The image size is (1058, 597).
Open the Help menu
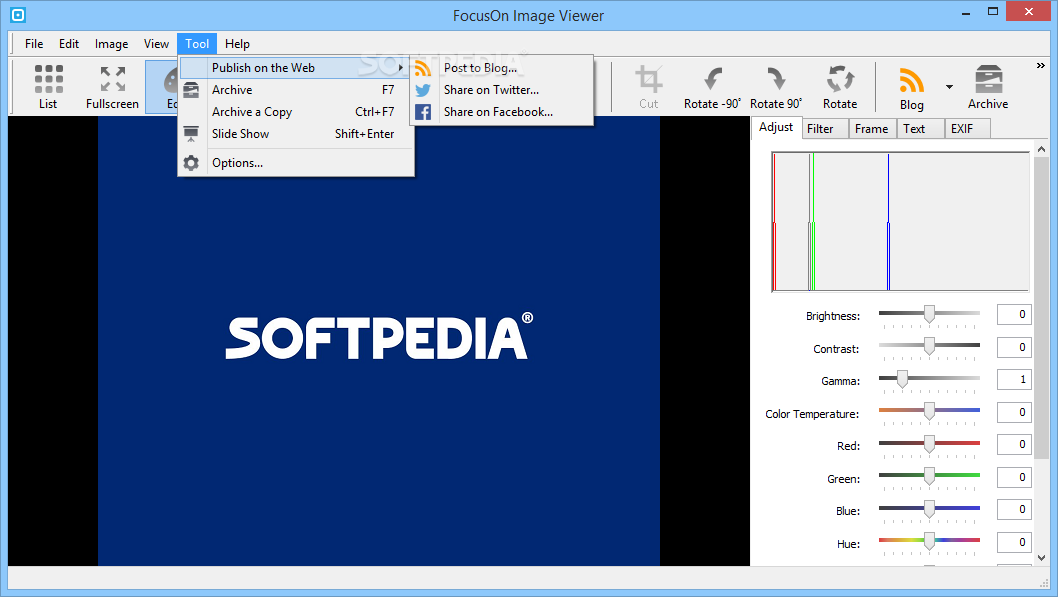pos(237,44)
